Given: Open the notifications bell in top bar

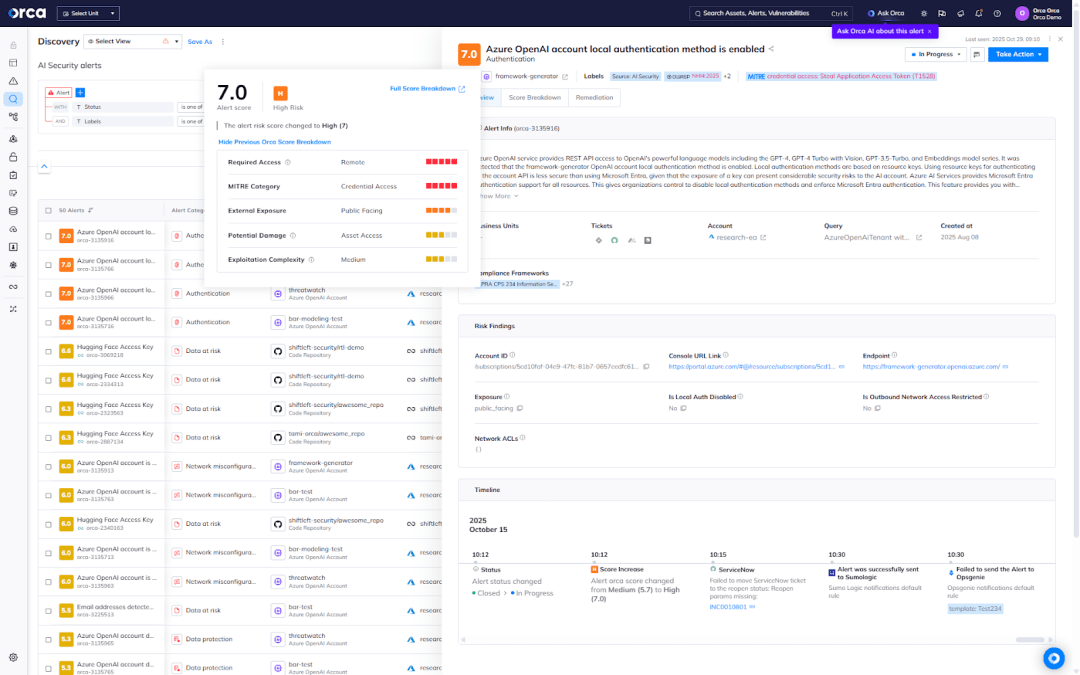Looking at the screenshot, I should 978,13.
